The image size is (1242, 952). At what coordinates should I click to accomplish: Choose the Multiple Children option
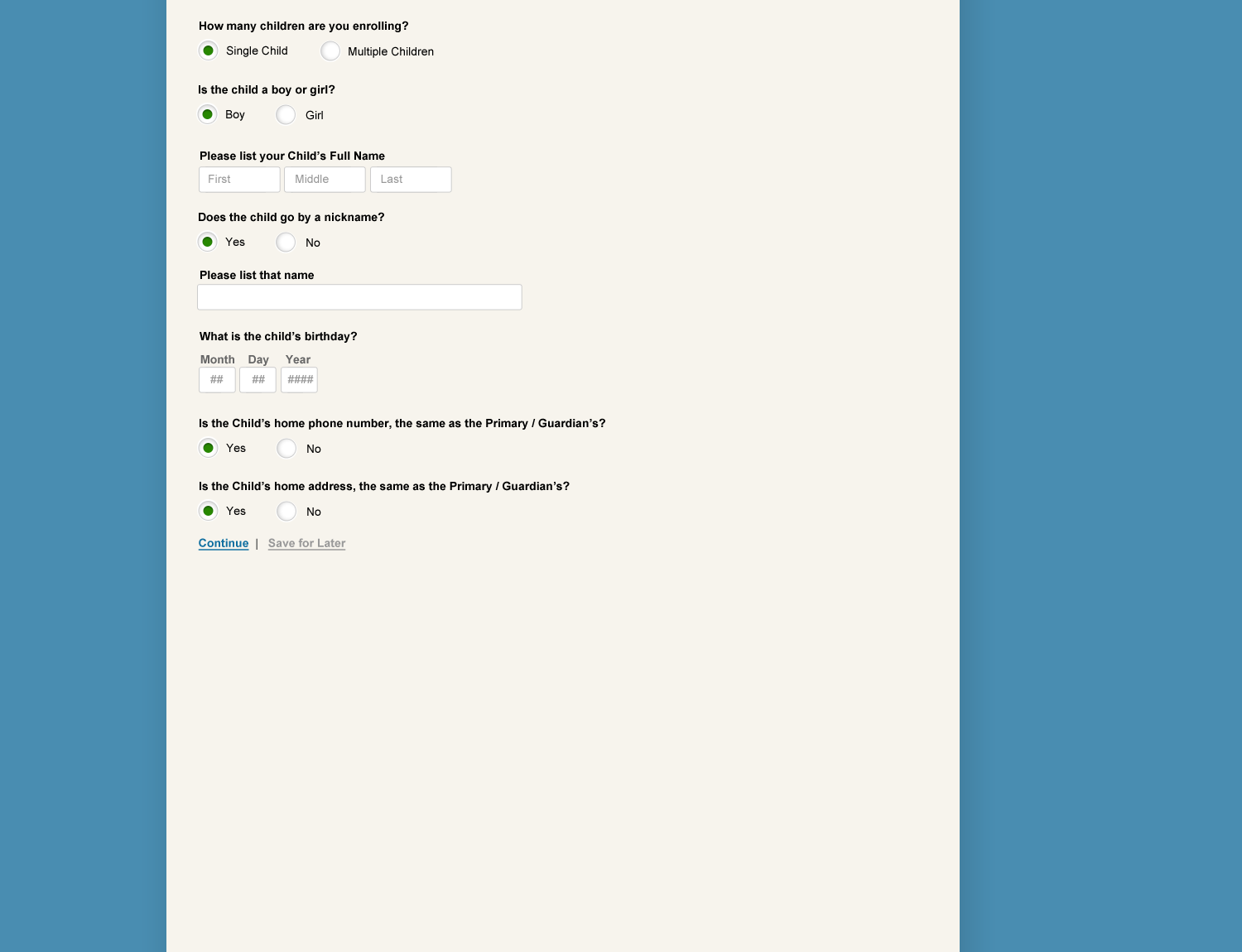330,51
